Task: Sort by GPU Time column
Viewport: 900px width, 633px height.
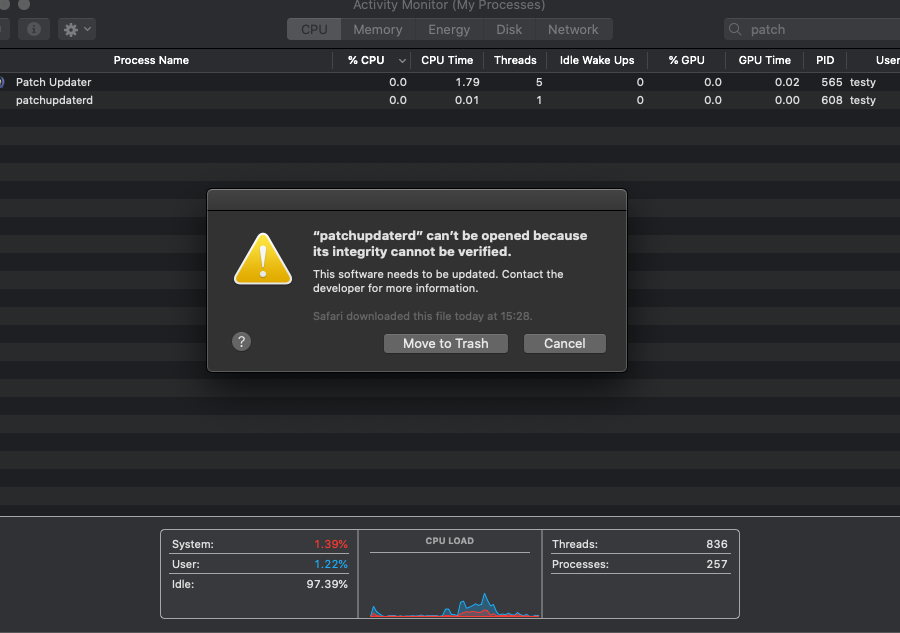Action: [765, 60]
